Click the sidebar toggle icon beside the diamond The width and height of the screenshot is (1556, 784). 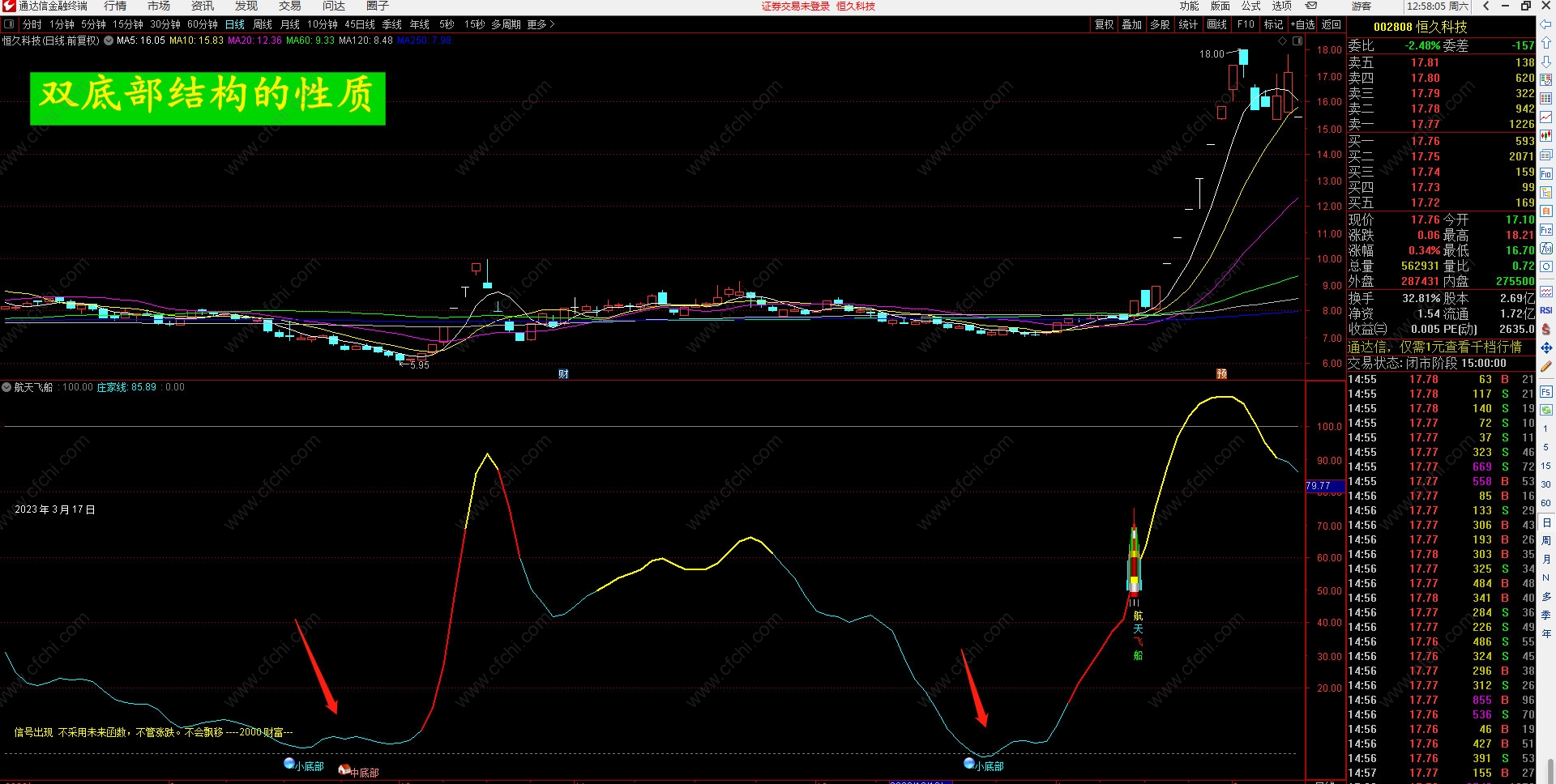pos(1297,40)
